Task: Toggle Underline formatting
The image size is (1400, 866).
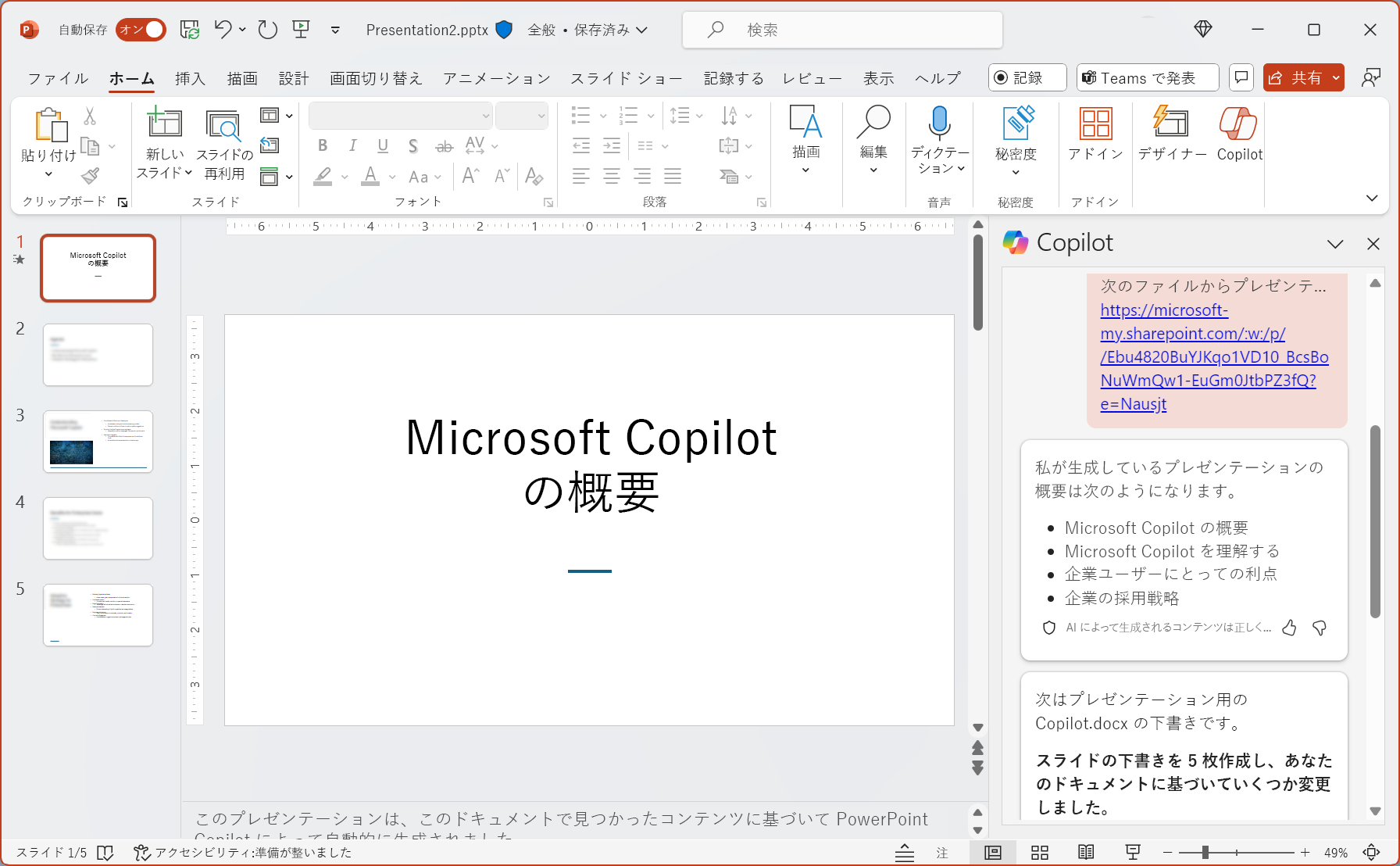Action: point(383,145)
